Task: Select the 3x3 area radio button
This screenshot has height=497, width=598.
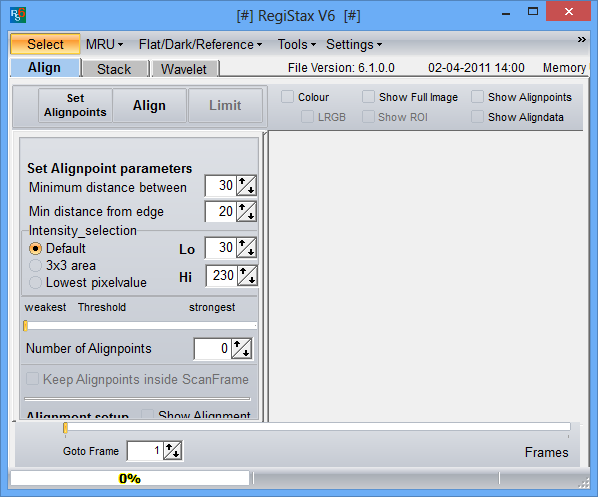Action: tap(35, 265)
